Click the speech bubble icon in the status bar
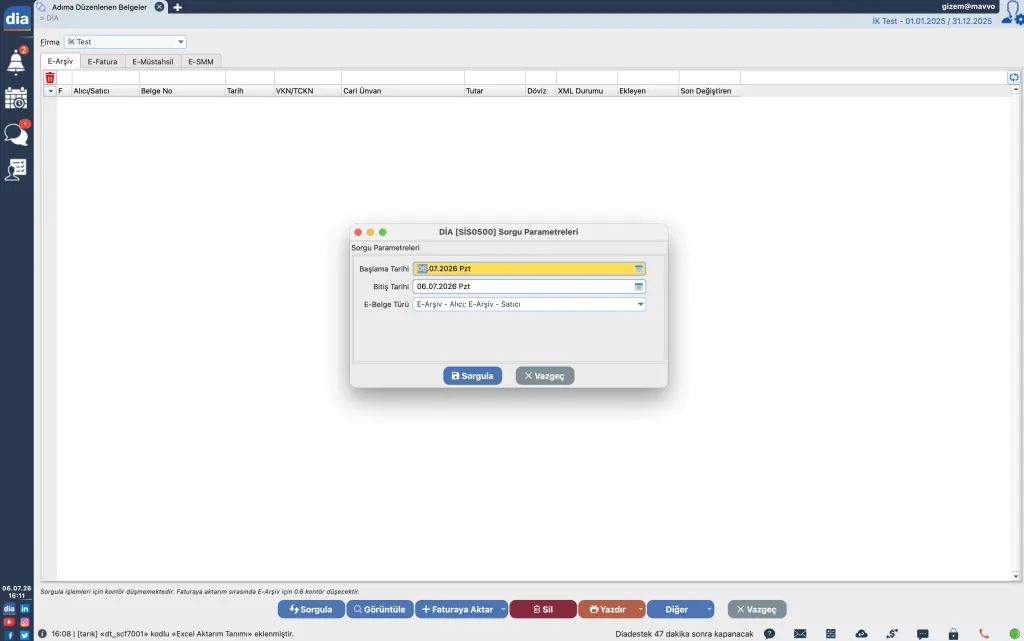1024x641 pixels. (923, 634)
